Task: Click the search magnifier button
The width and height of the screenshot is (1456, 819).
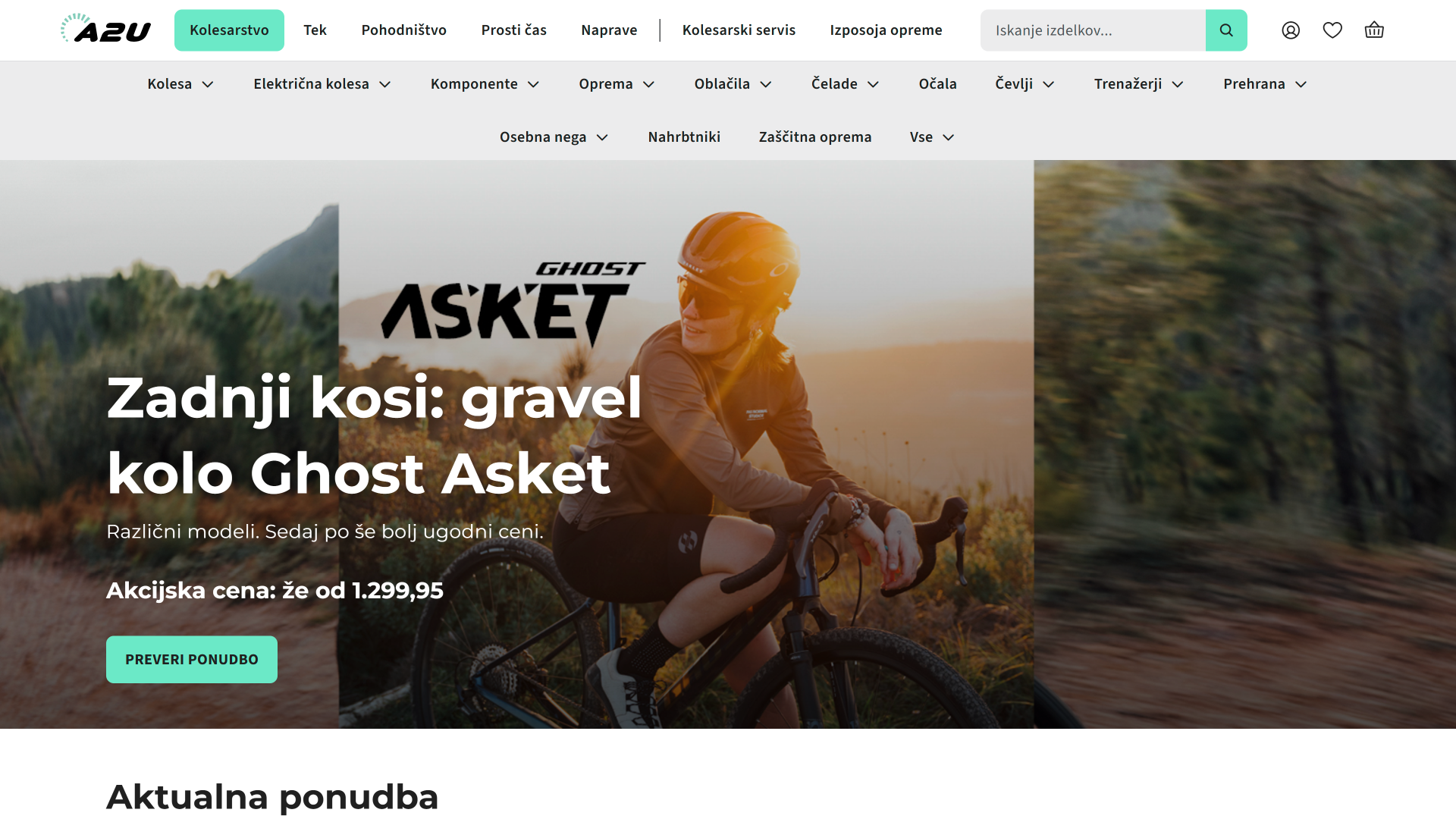Action: pos(1226,30)
